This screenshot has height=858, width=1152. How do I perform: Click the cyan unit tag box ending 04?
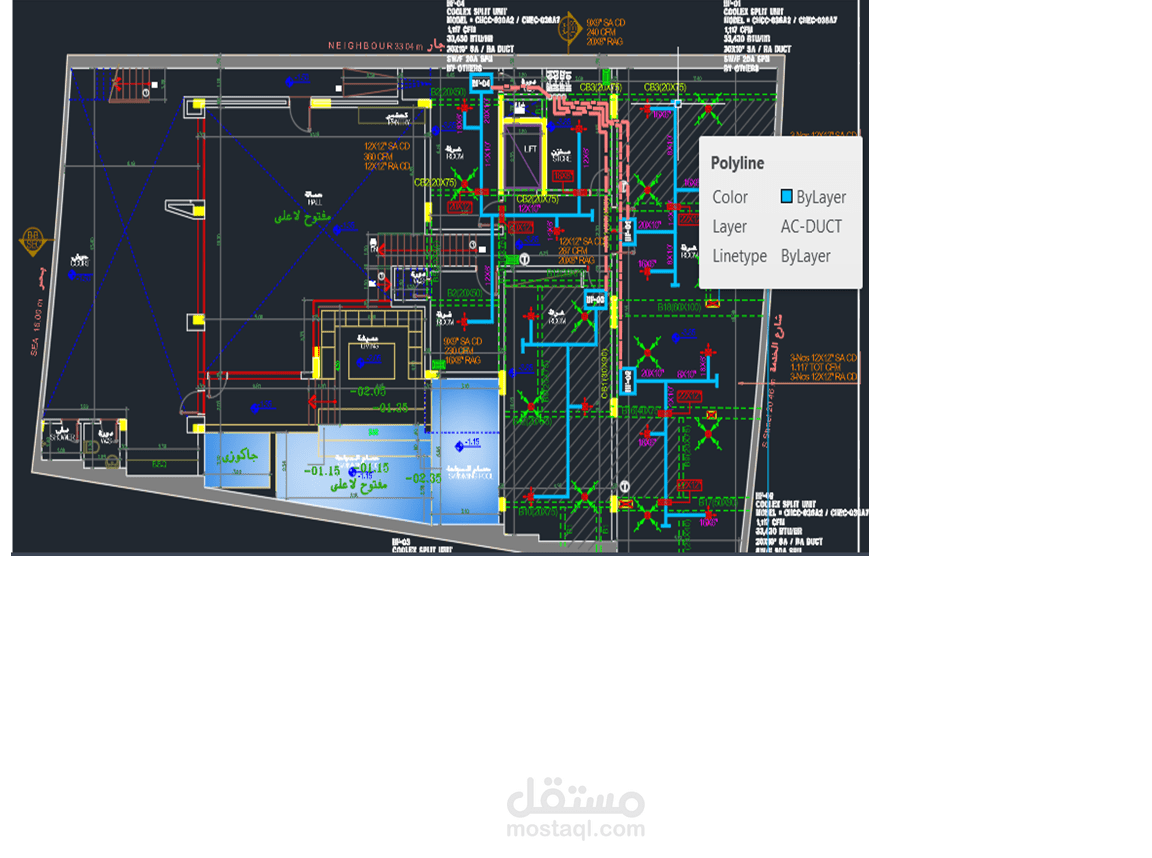480,83
